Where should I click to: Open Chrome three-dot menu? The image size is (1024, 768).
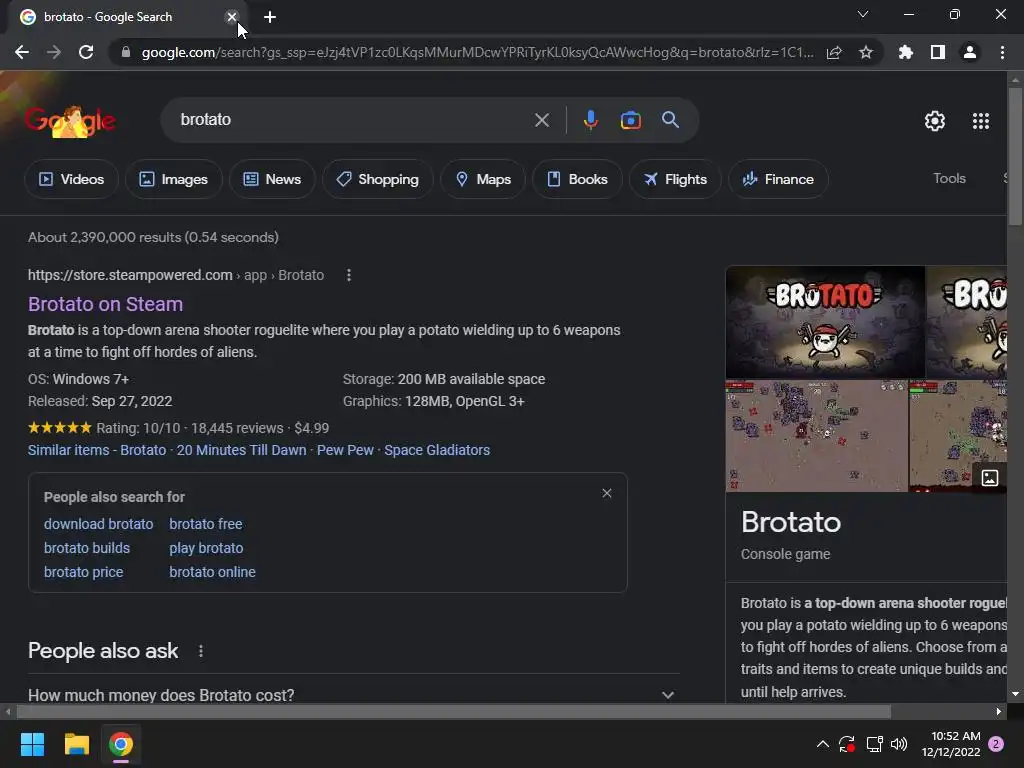(1002, 52)
